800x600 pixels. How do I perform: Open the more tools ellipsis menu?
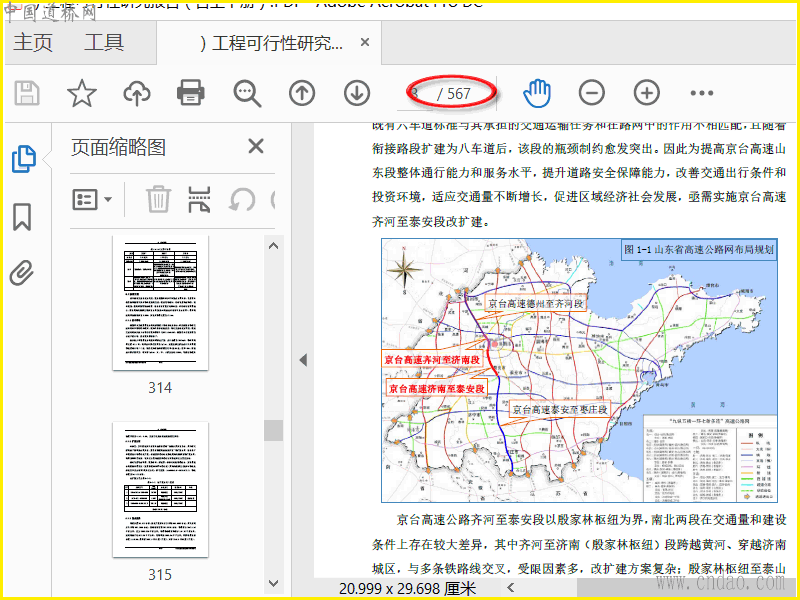[702, 93]
